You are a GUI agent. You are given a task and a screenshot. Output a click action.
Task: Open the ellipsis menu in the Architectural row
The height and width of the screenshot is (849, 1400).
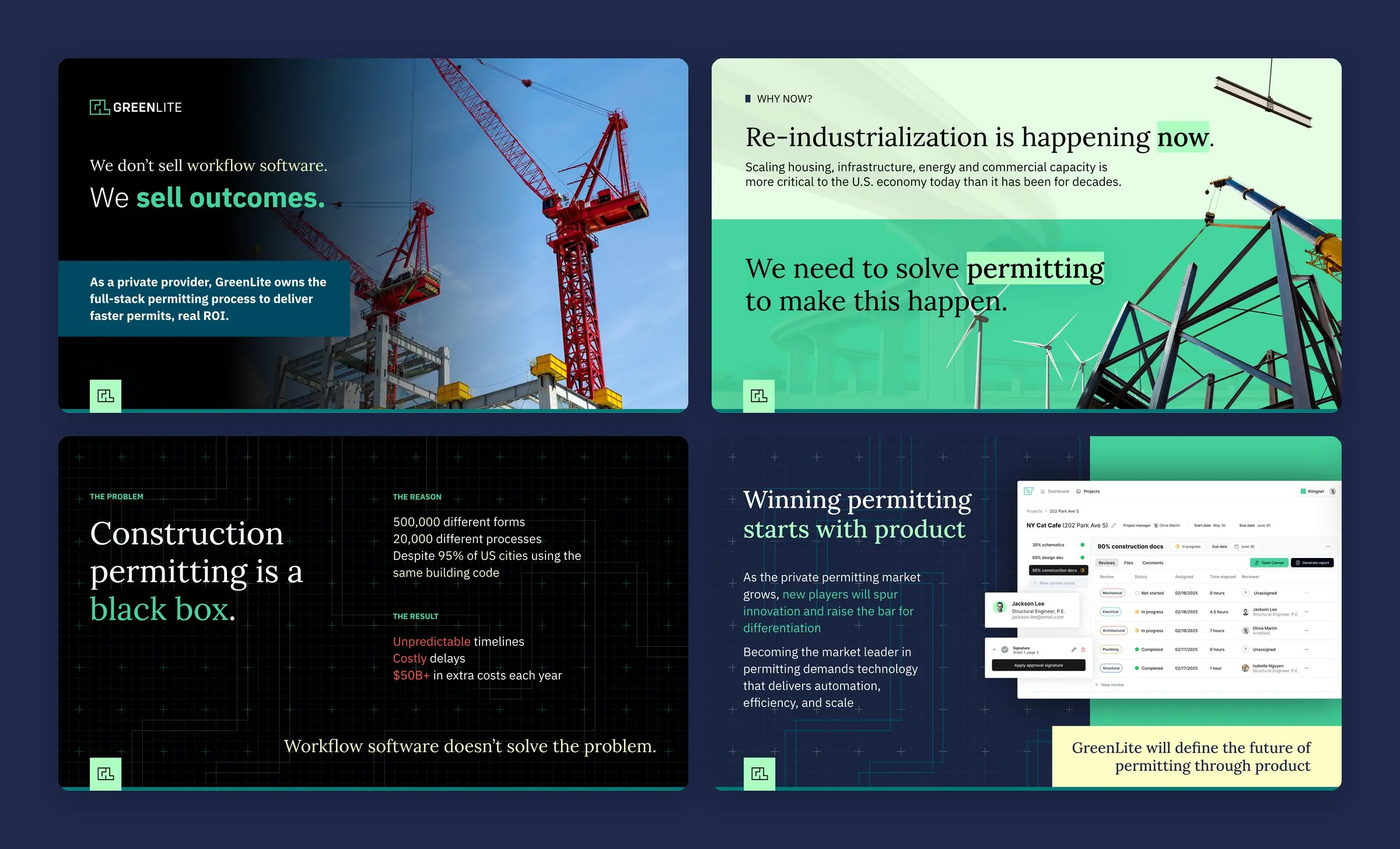coord(1307,630)
